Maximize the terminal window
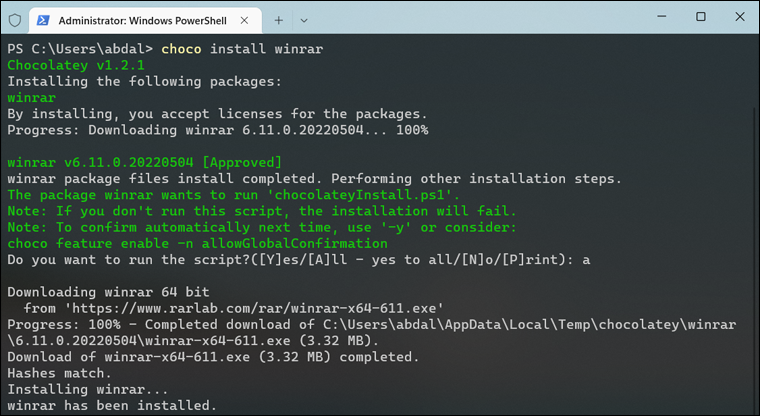 click(700, 16)
